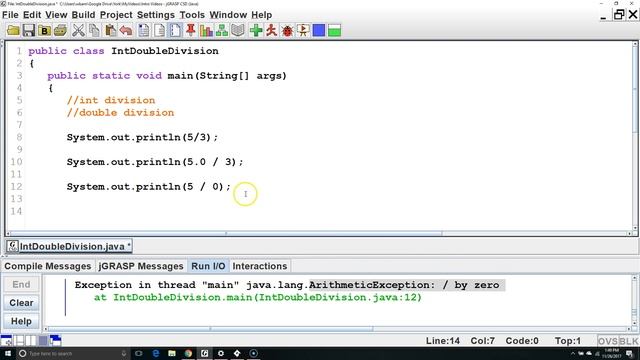Open the complexity profile bar-chart icon

coord(206,31)
